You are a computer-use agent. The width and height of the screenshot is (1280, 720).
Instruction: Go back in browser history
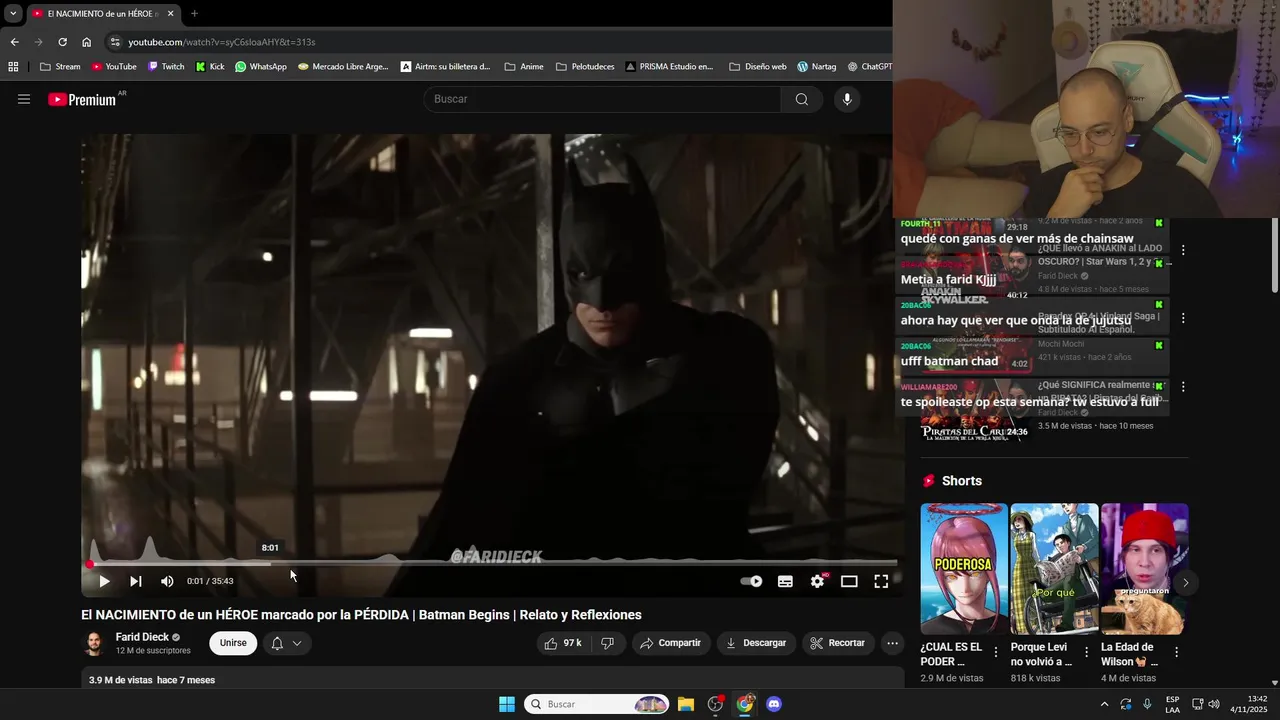pos(14,42)
